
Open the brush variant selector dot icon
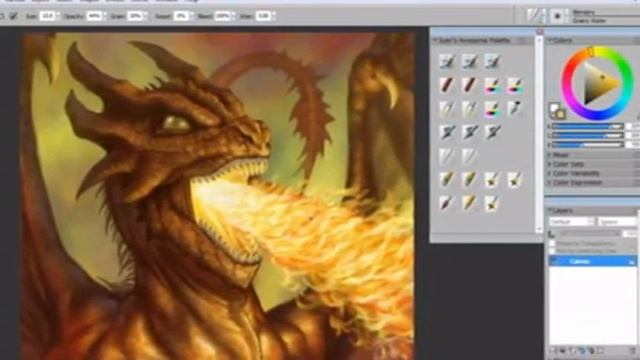[558, 16]
